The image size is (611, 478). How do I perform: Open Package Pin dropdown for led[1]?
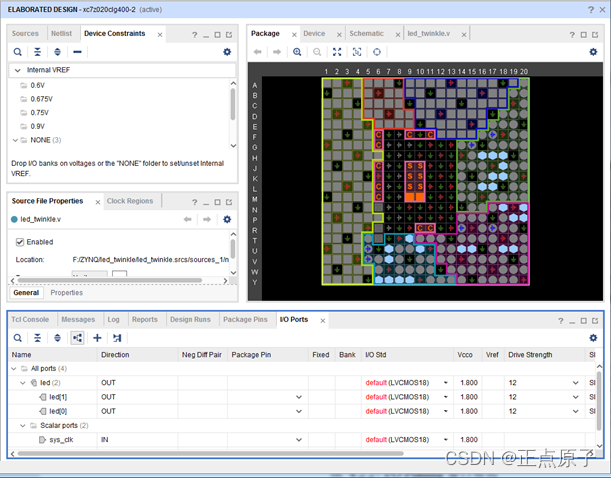tap(299, 397)
